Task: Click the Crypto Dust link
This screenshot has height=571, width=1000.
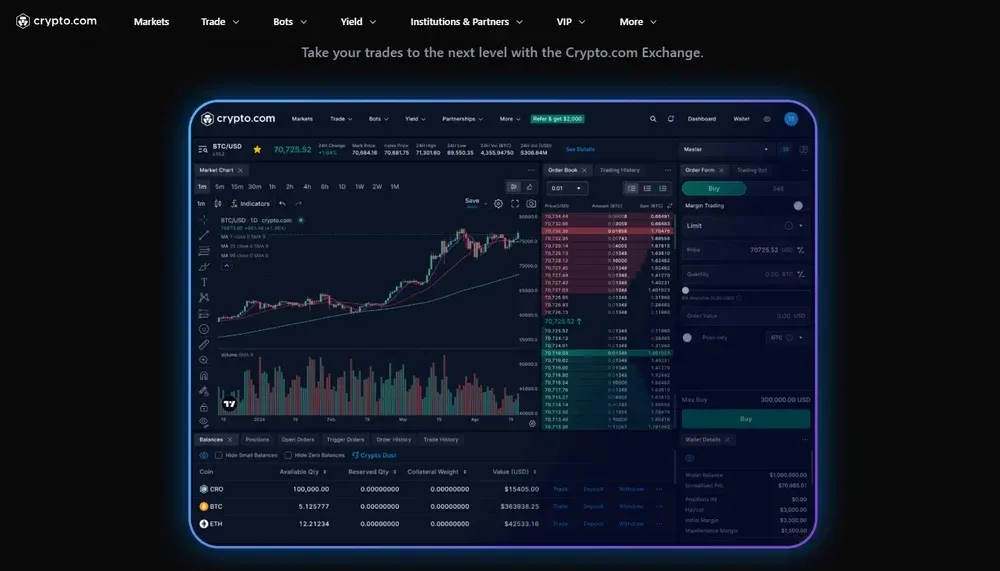Action: pos(374,456)
